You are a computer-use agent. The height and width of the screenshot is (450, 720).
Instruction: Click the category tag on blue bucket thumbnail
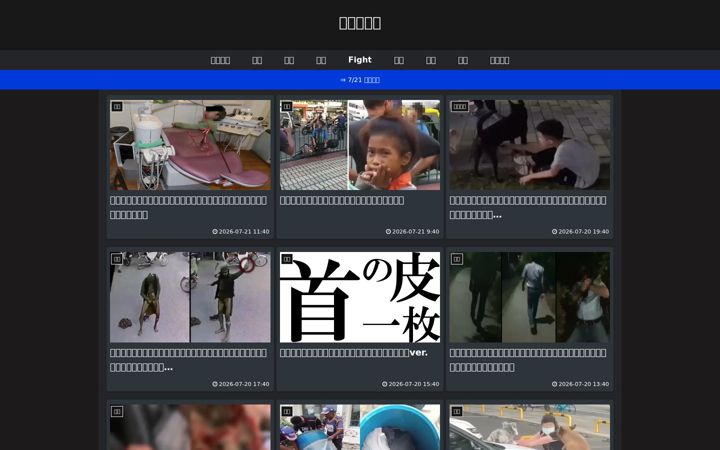pos(287,411)
